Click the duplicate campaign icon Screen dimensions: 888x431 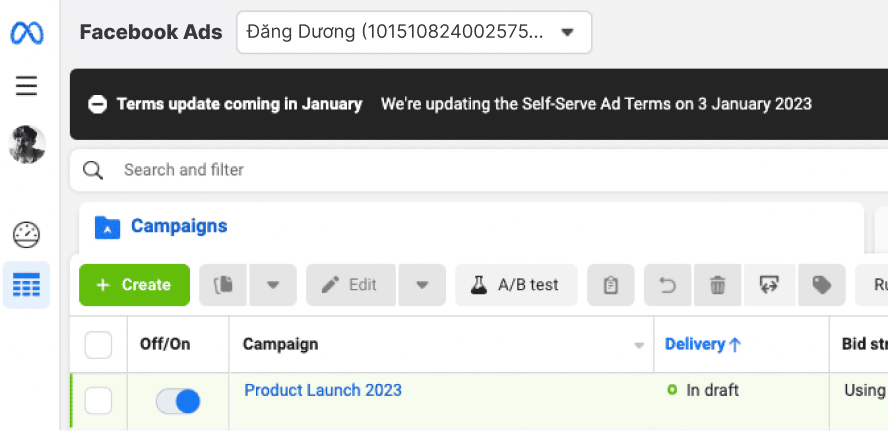point(224,285)
